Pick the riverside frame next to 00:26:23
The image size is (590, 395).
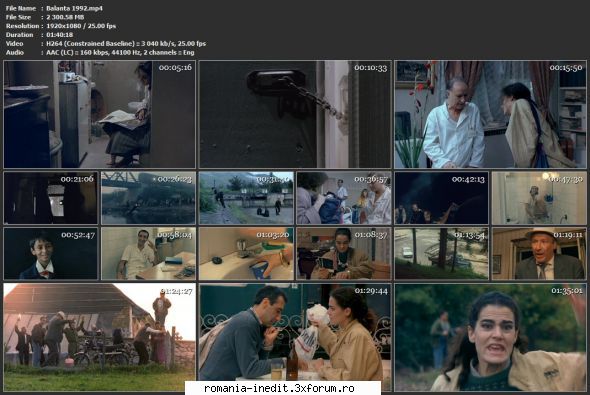click(x=246, y=198)
